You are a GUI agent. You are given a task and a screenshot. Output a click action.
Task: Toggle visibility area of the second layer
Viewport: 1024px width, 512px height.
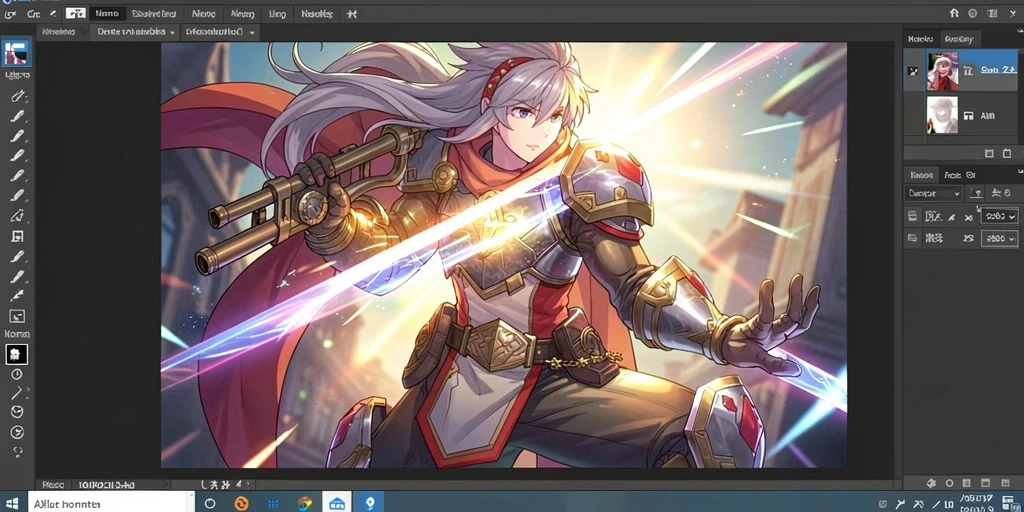[x=912, y=116]
